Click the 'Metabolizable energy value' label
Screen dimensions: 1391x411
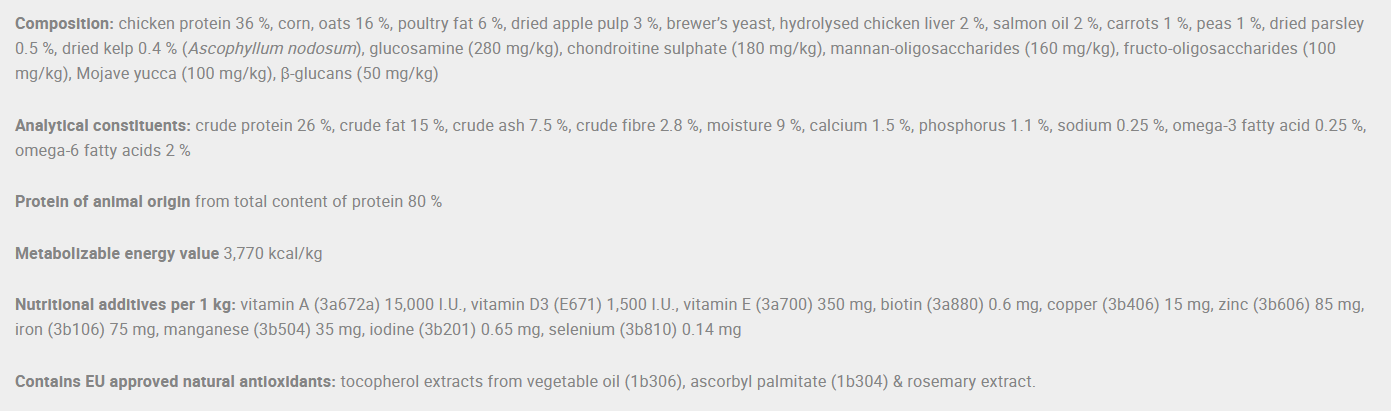[x=117, y=254]
